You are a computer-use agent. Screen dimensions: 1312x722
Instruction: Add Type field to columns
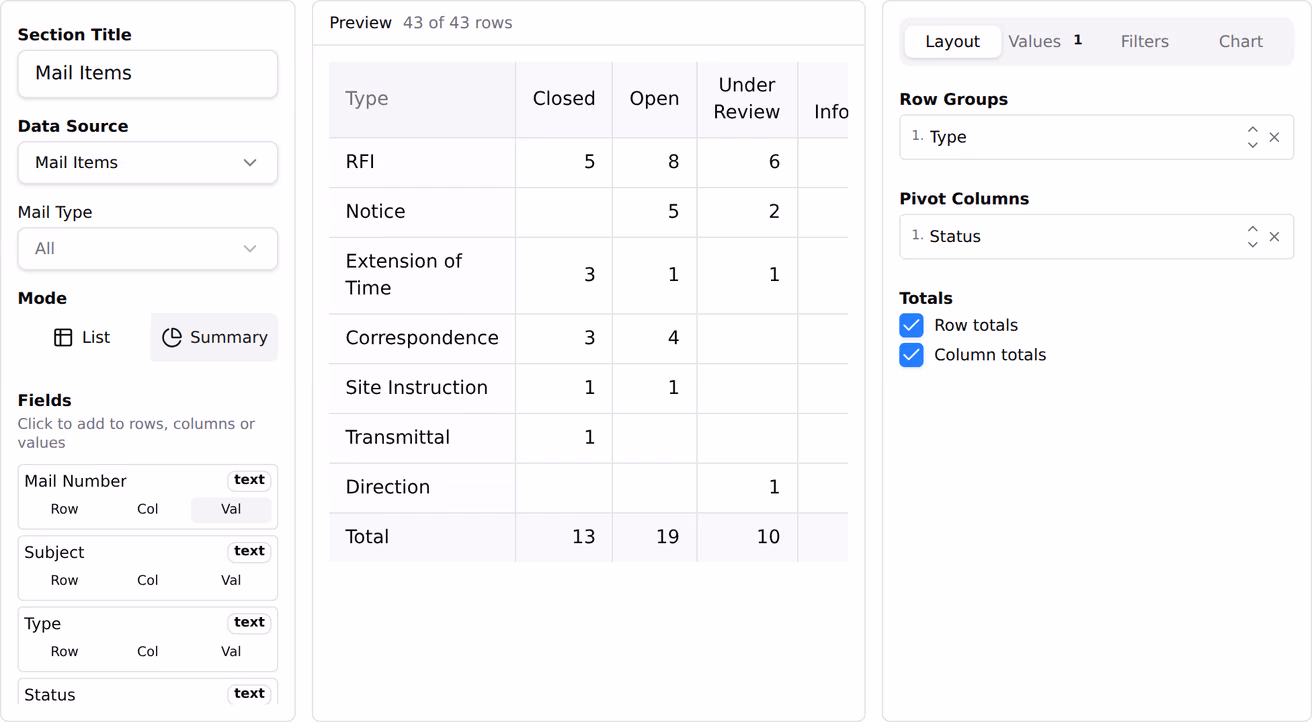click(148, 651)
